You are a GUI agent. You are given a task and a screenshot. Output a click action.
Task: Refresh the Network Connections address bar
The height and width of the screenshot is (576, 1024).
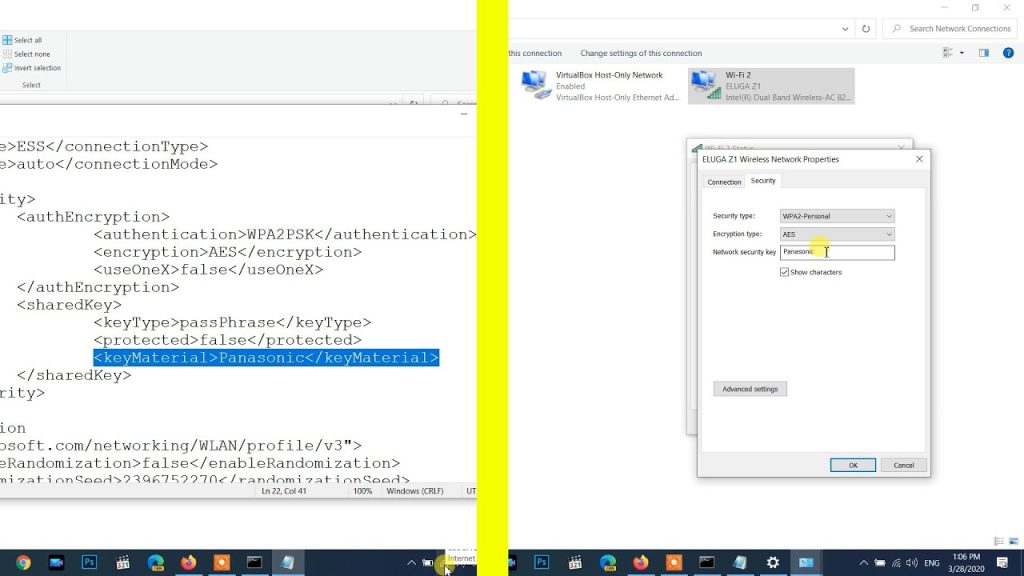(x=866, y=29)
